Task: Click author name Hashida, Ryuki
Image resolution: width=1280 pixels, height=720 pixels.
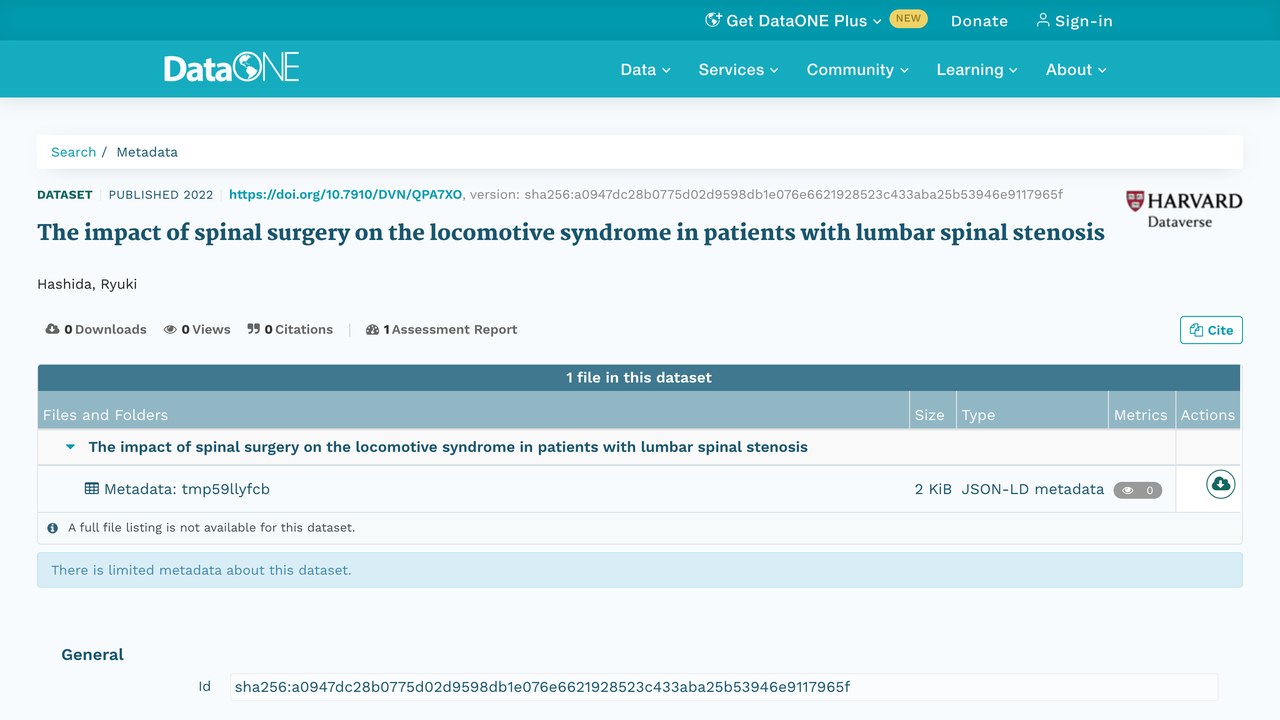Action: 87,284
